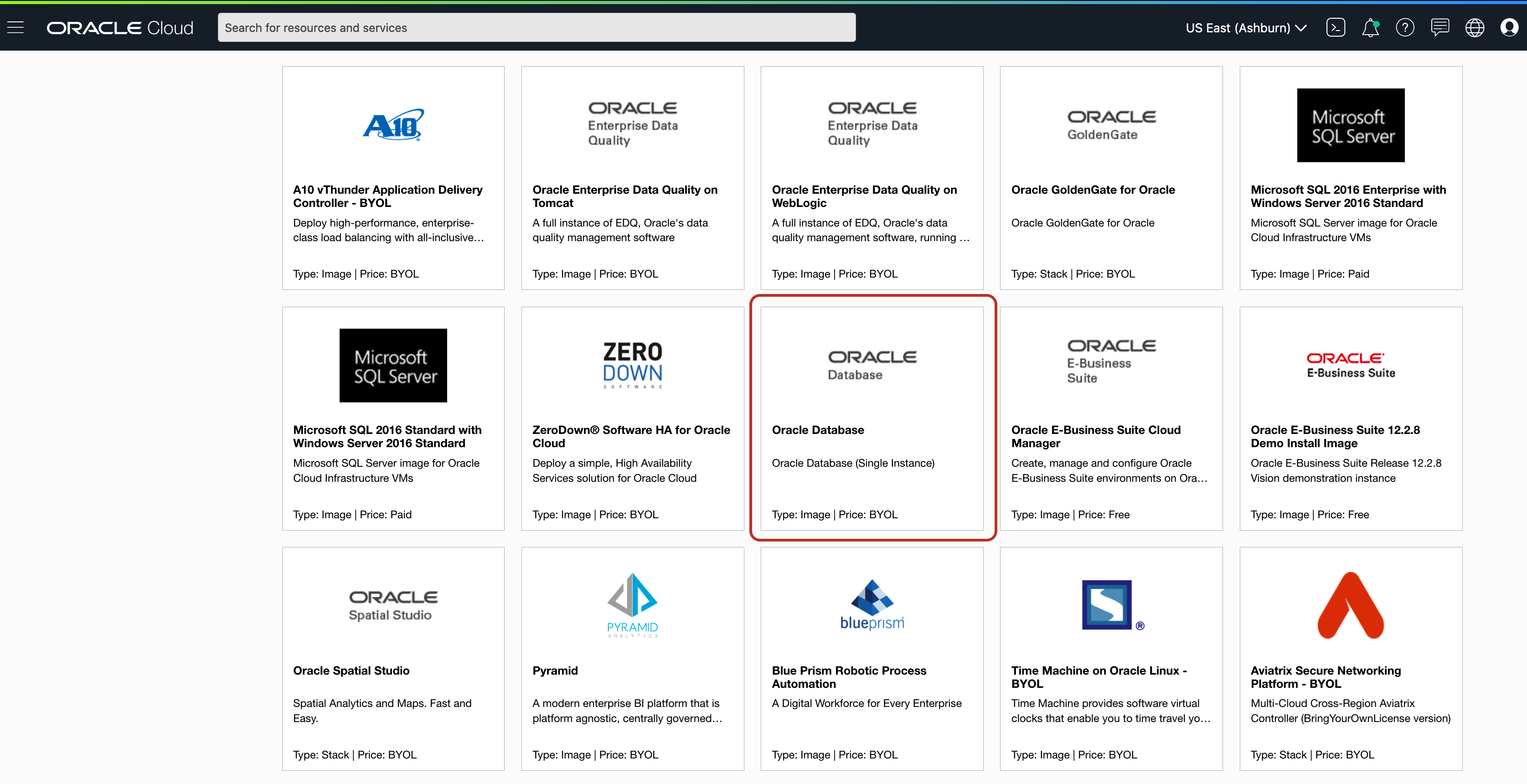The image size is (1527, 784).
Task: Open Oracle GoldenGate for Oracle listing
Action: pyautogui.click(x=1093, y=190)
